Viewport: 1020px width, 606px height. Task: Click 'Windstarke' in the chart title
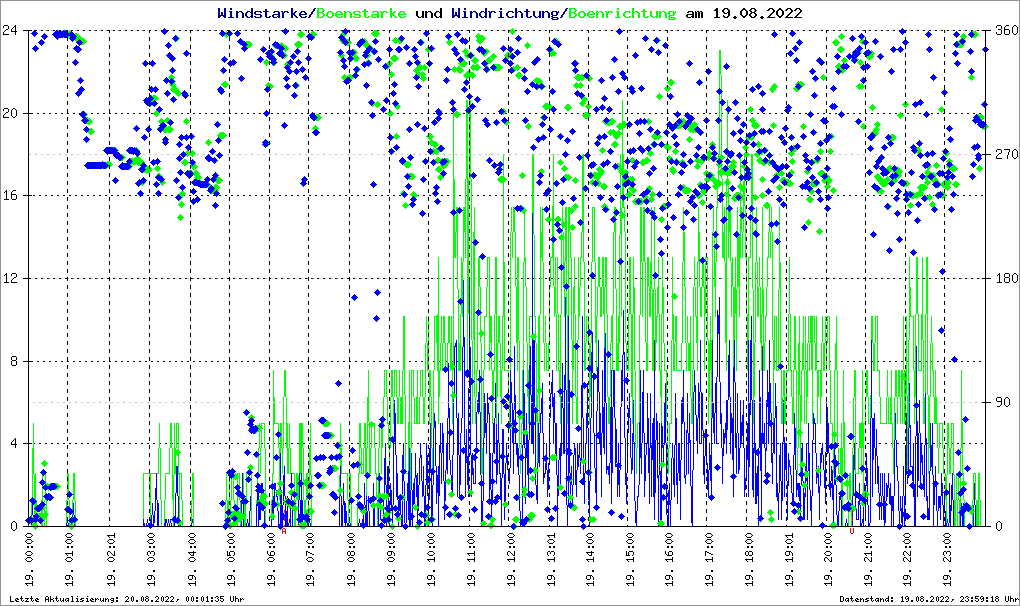pos(264,14)
